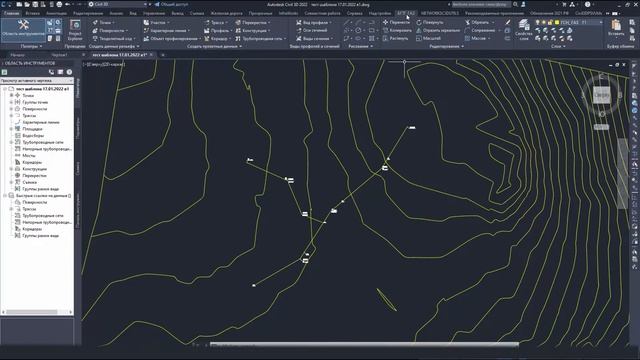Open the Поверхности surfaces ribbon dropdown
This screenshot has width=640, height=360.
pos(110,31)
